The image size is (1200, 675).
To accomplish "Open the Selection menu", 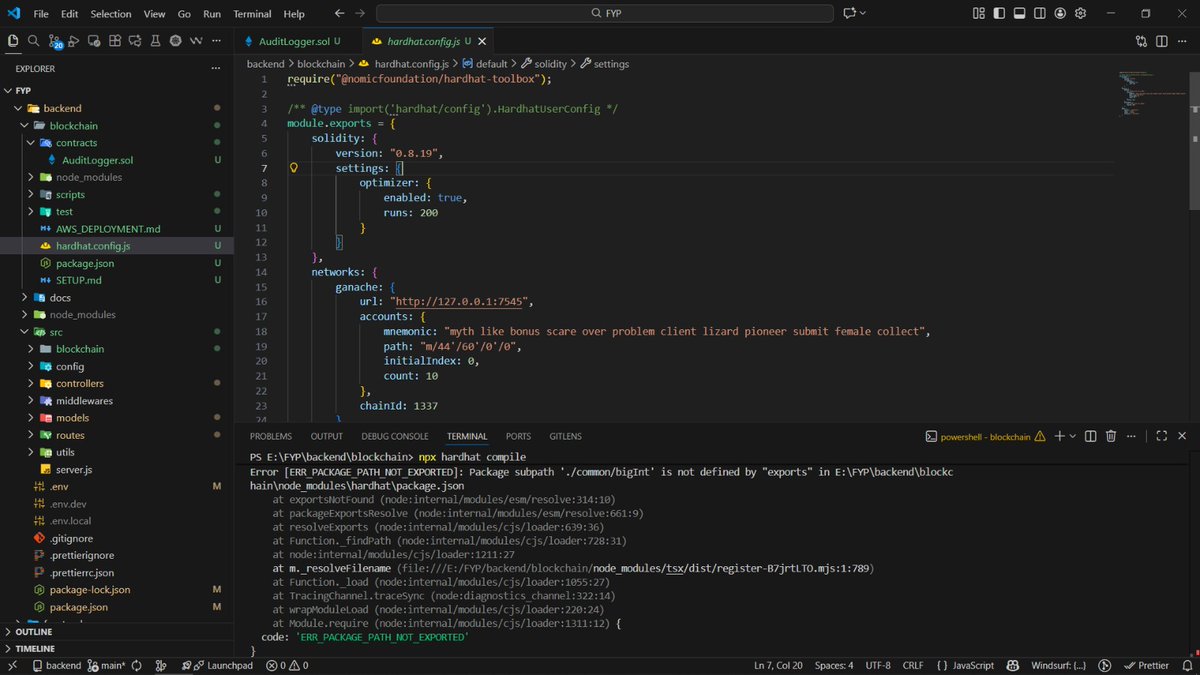I will (110, 14).
